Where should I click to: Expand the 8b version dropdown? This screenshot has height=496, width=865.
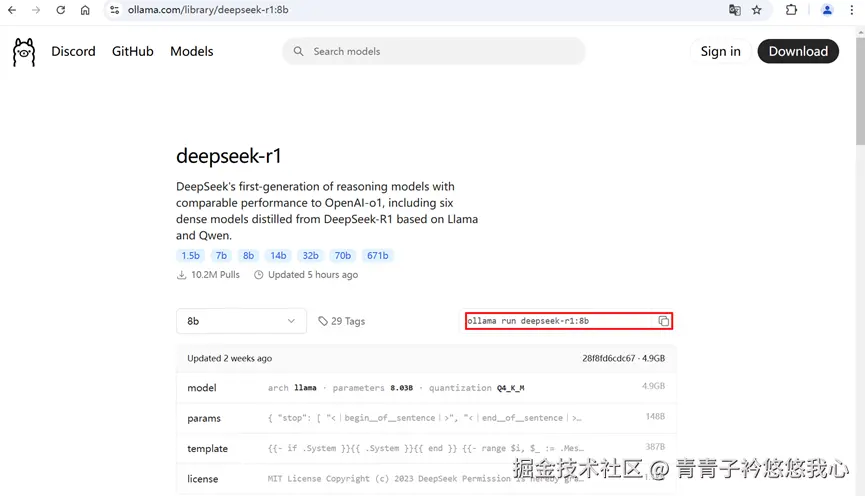(241, 321)
